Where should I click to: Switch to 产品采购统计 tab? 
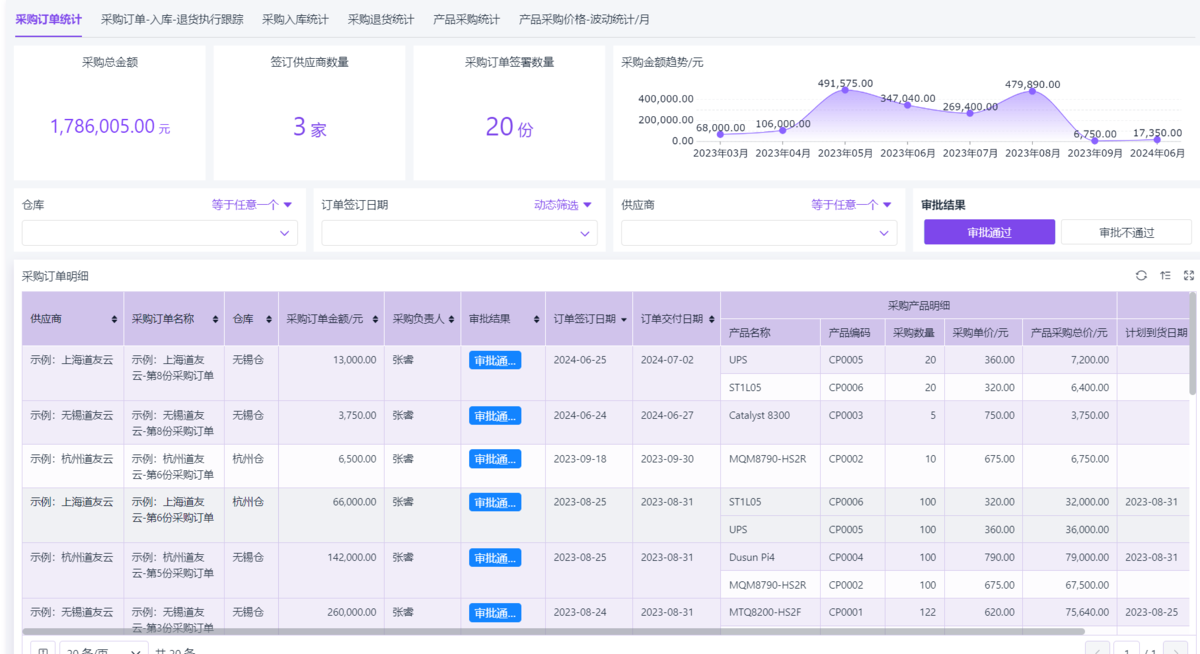click(x=466, y=19)
